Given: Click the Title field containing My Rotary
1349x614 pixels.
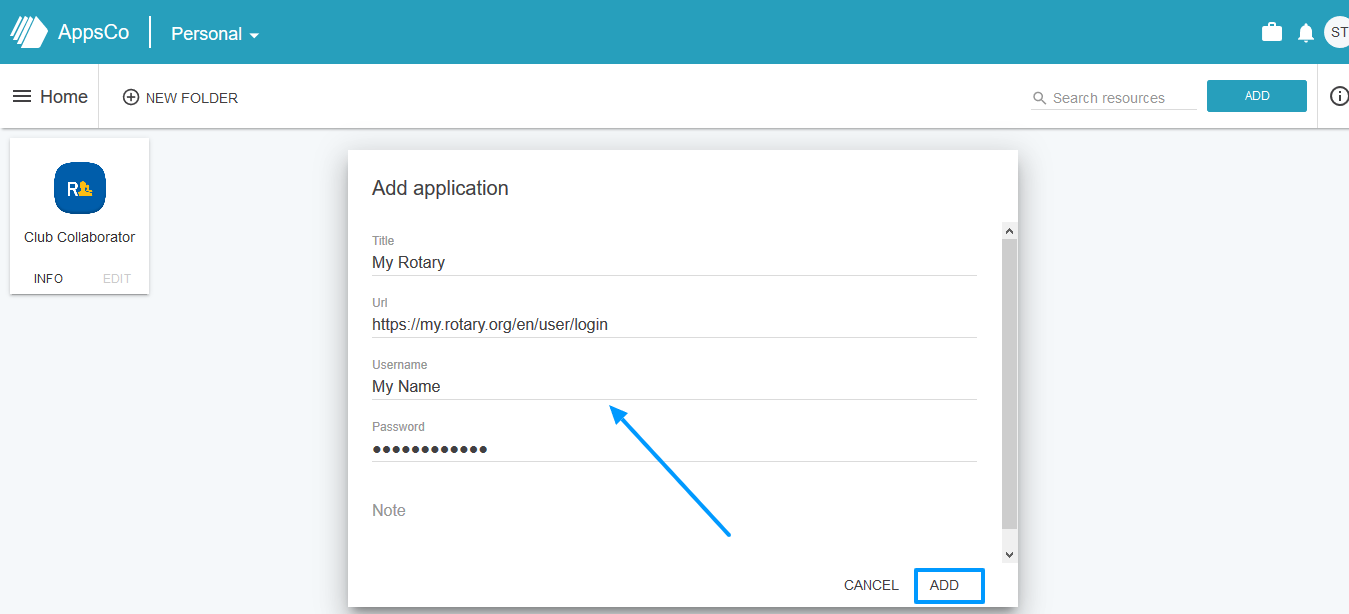Looking at the screenshot, I should click(674, 262).
